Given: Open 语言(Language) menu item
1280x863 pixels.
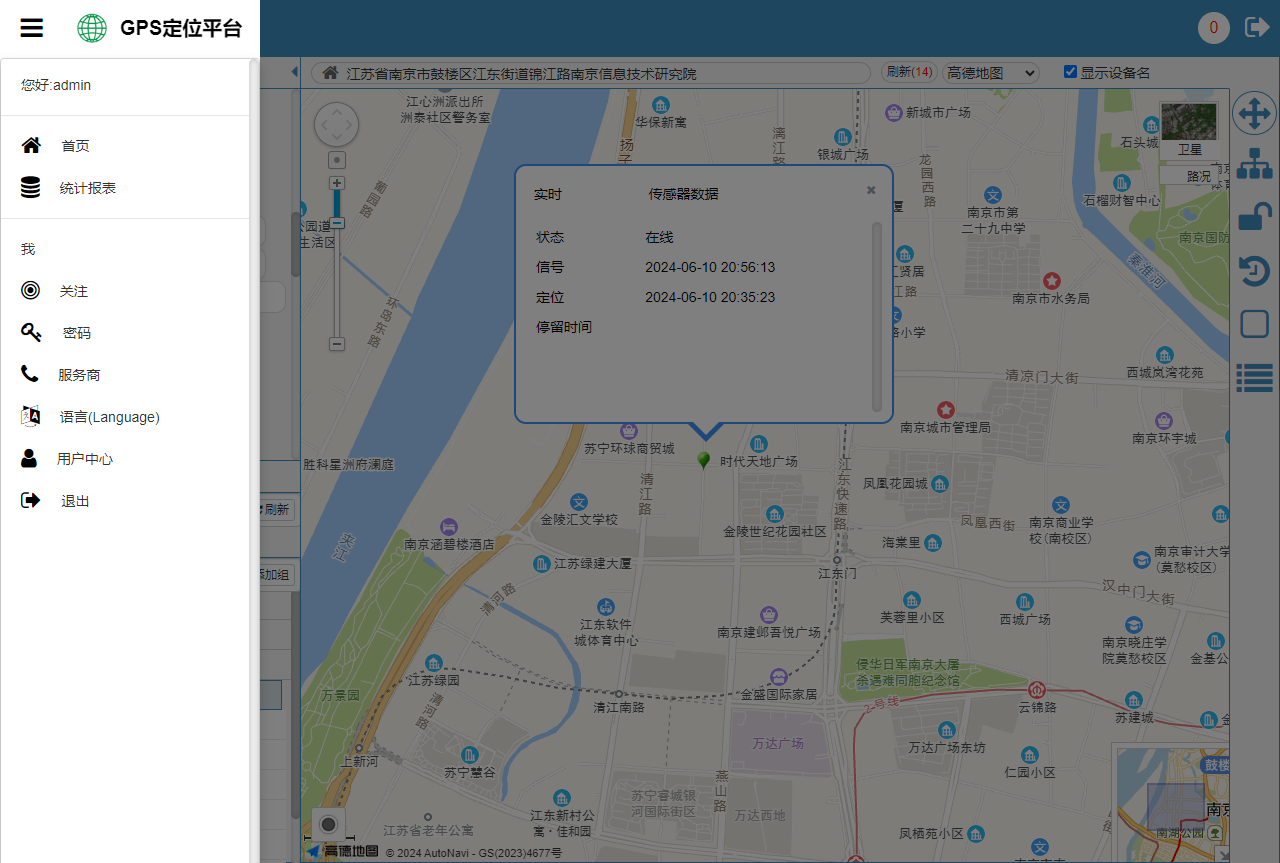Looking at the screenshot, I should [x=109, y=417].
